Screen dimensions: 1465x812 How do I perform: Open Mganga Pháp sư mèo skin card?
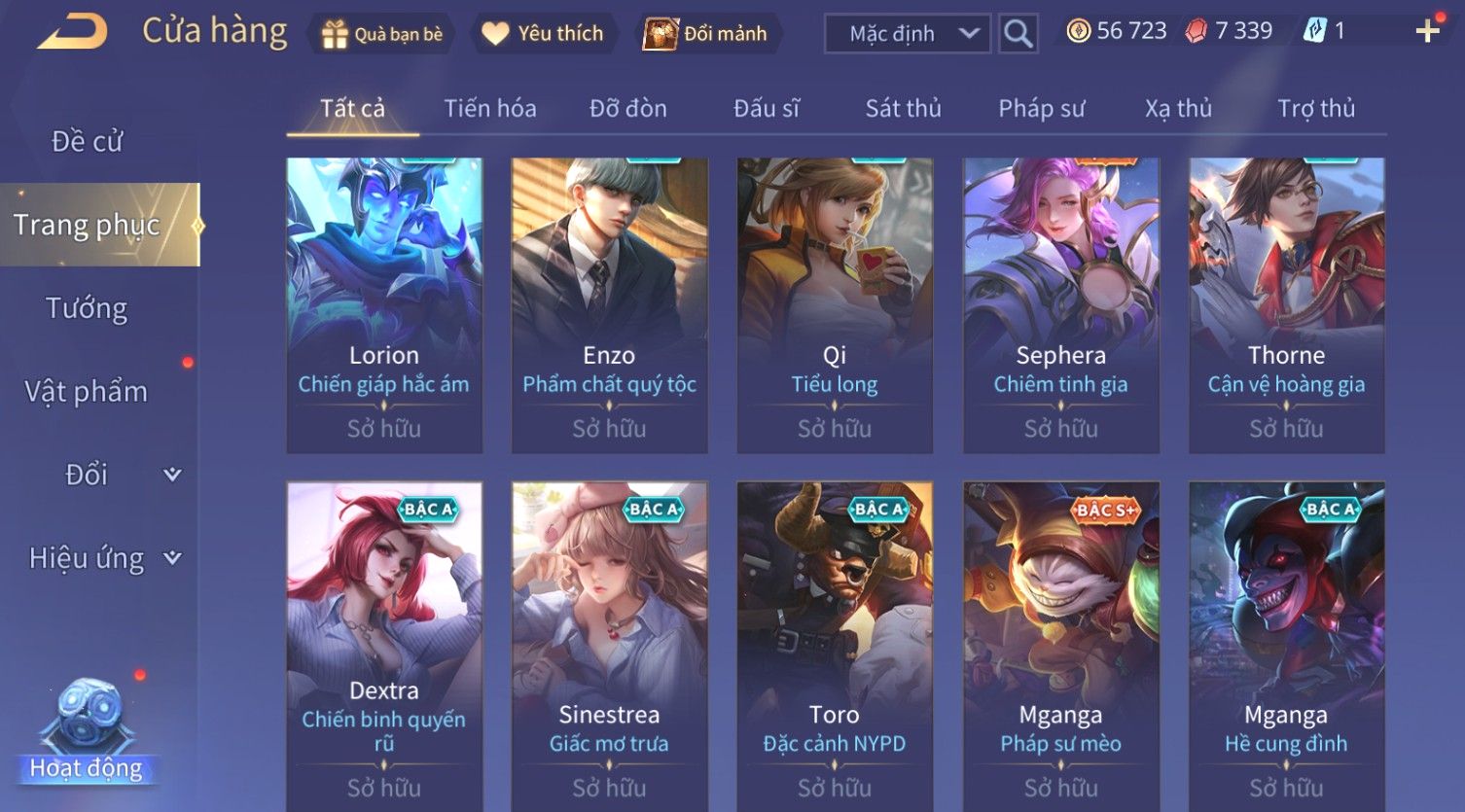coord(1061,646)
